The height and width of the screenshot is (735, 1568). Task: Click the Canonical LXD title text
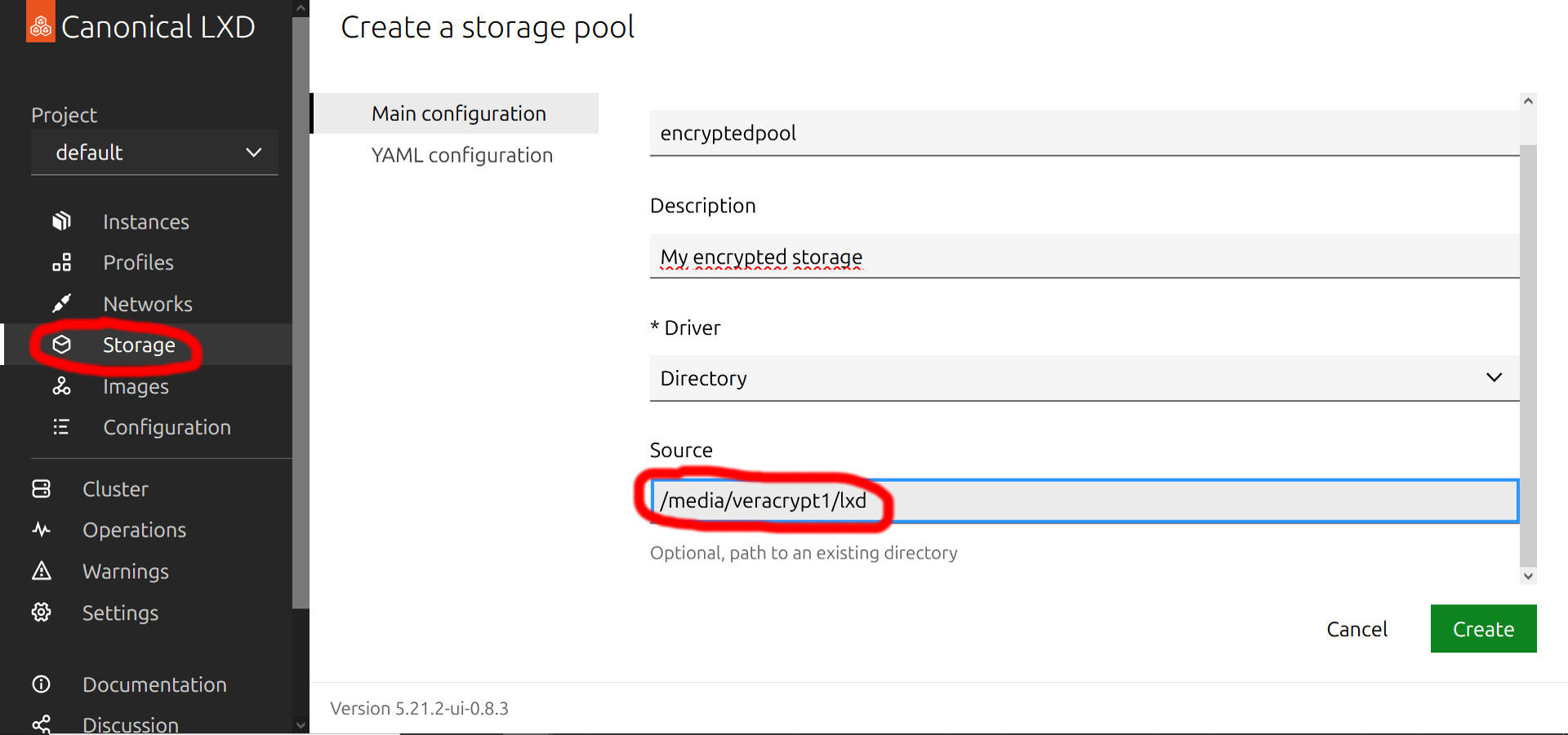[158, 27]
